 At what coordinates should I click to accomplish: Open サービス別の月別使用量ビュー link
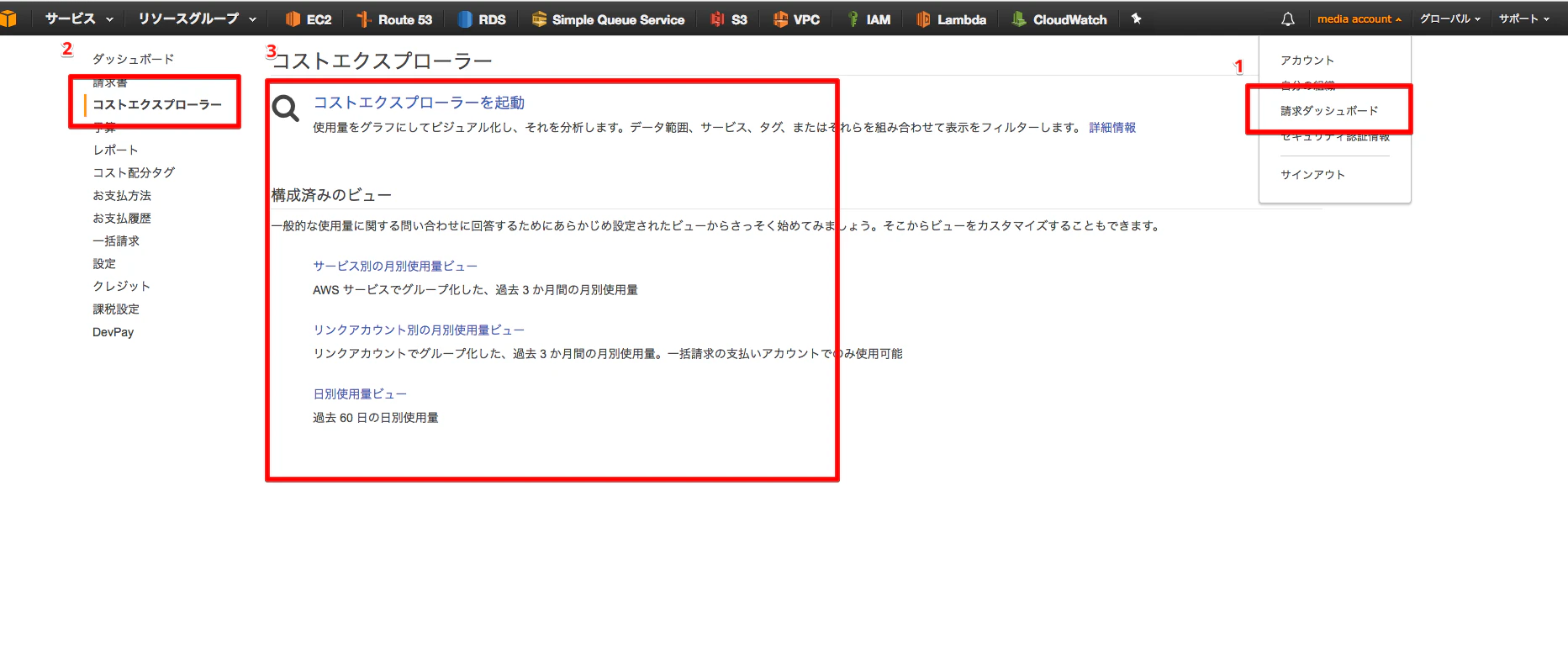pyautogui.click(x=395, y=266)
